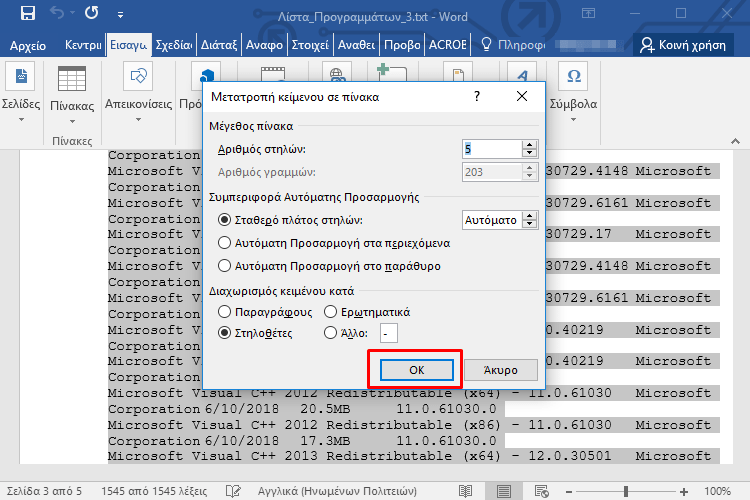The image size is (750, 500).
Task: Click the Πίνακας table grid icon
Action: coord(72,78)
